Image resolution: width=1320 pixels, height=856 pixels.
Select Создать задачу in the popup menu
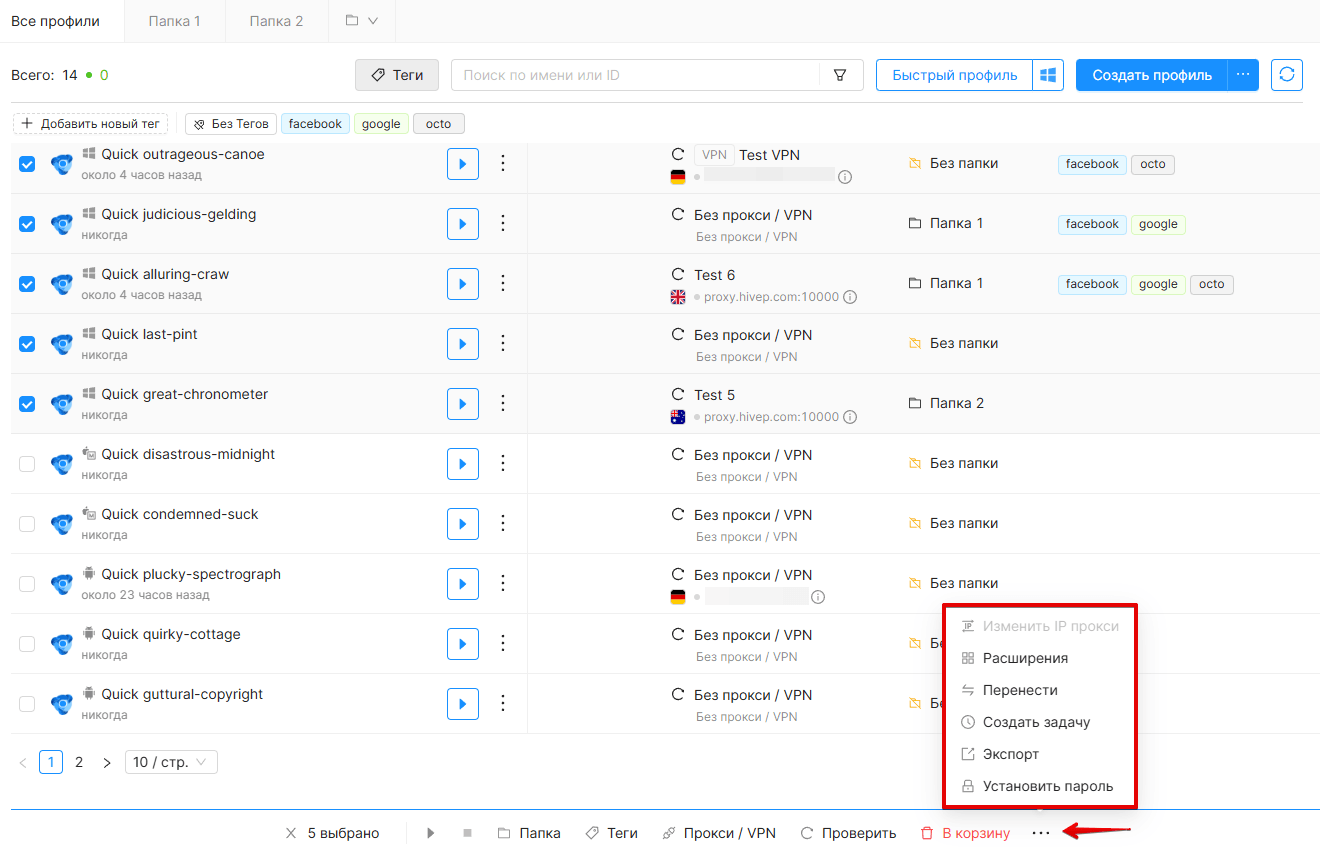point(1039,723)
